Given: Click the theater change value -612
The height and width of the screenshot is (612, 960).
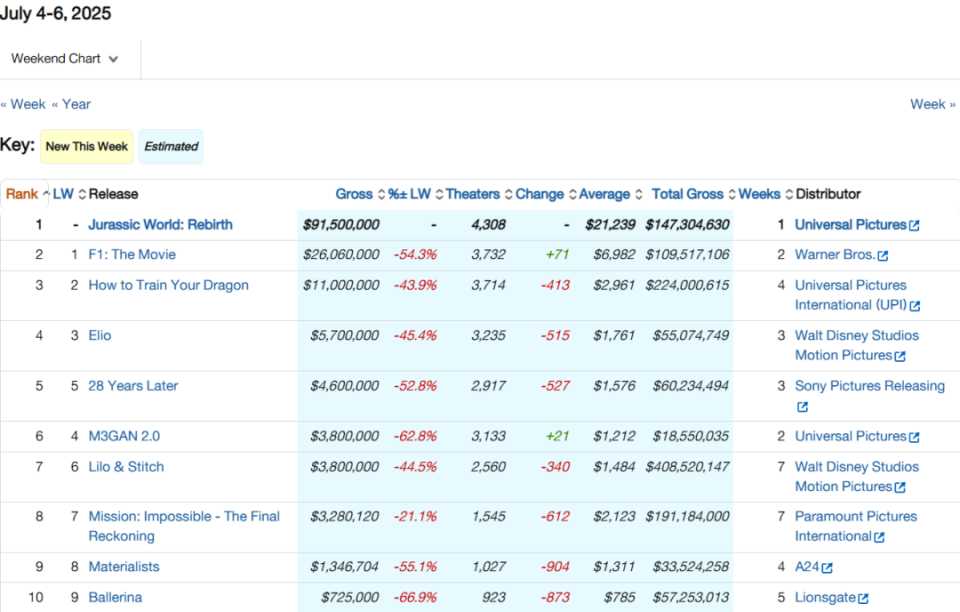Looking at the screenshot, I should [555, 517].
